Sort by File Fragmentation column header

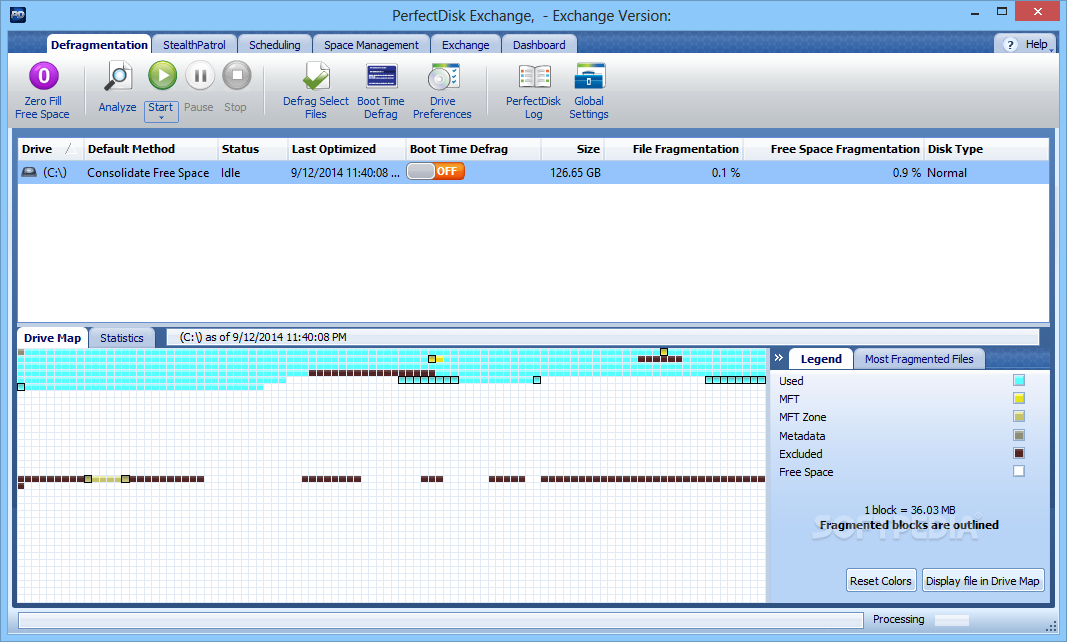[674, 149]
